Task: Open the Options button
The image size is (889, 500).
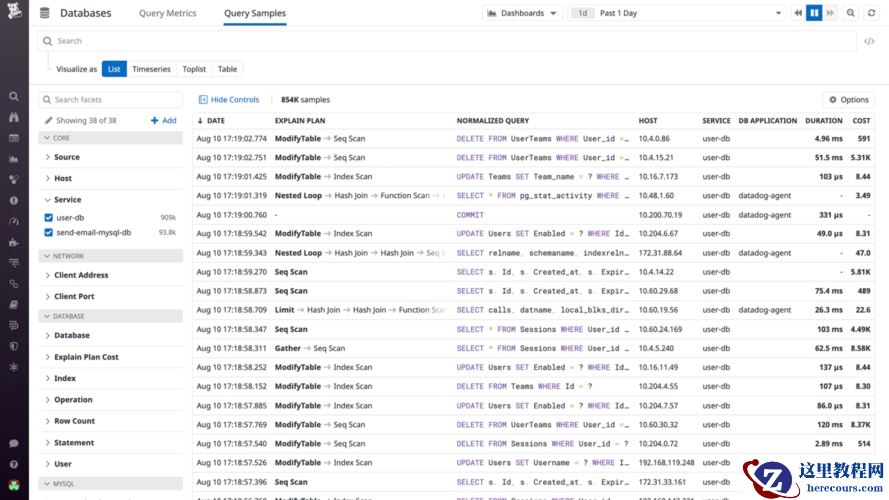Action: (849, 100)
